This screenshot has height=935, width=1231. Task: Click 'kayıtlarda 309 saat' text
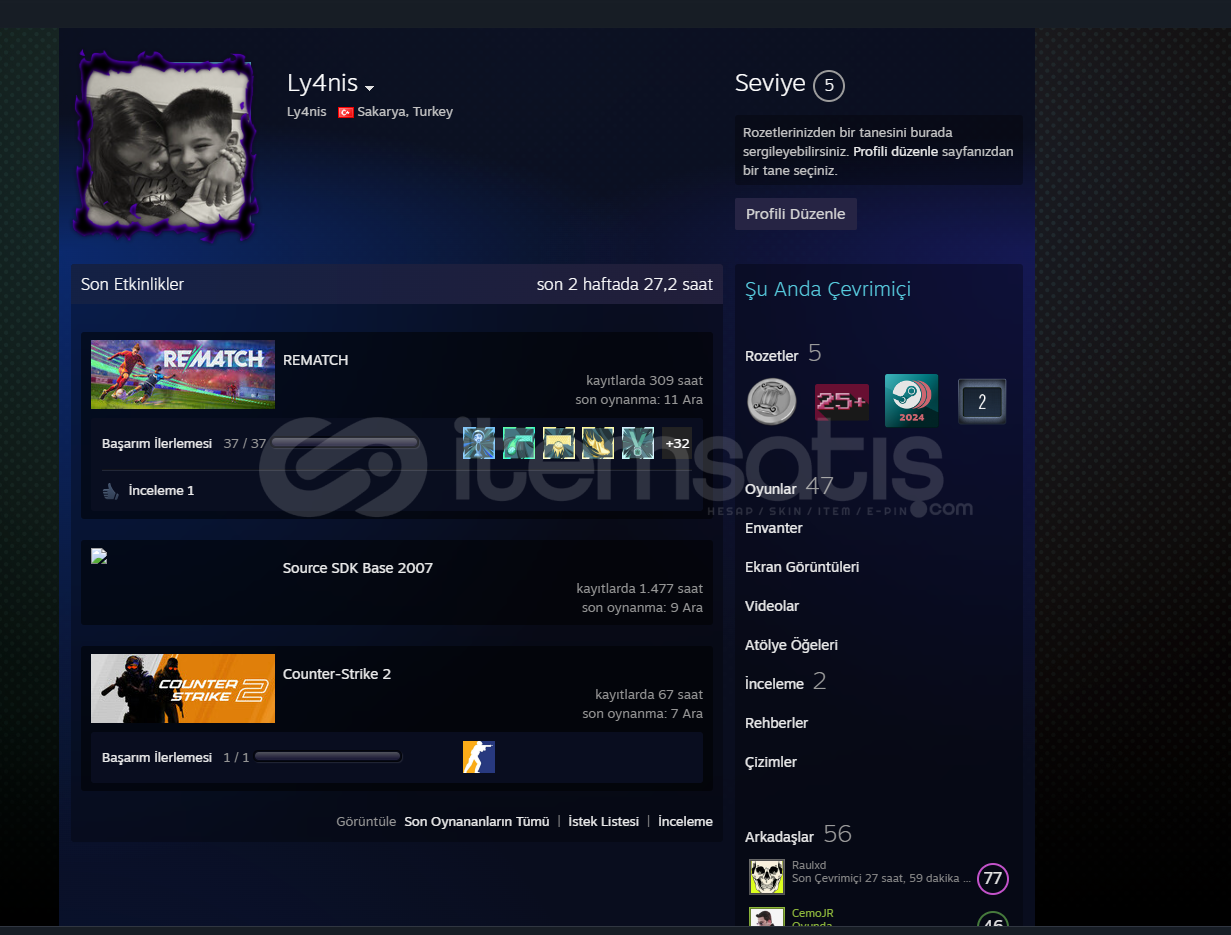[x=645, y=380]
